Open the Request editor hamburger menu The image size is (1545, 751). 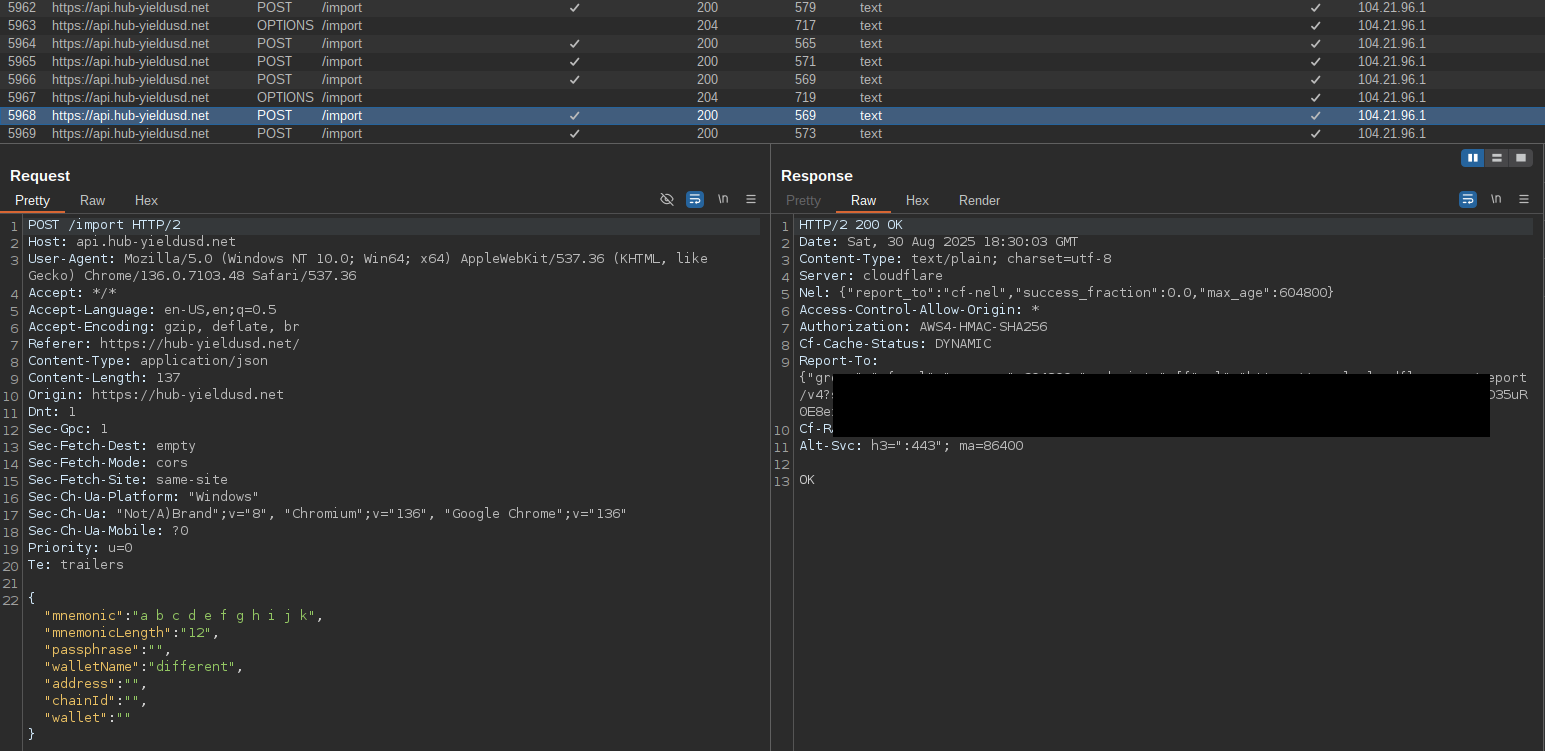tap(751, 199)
